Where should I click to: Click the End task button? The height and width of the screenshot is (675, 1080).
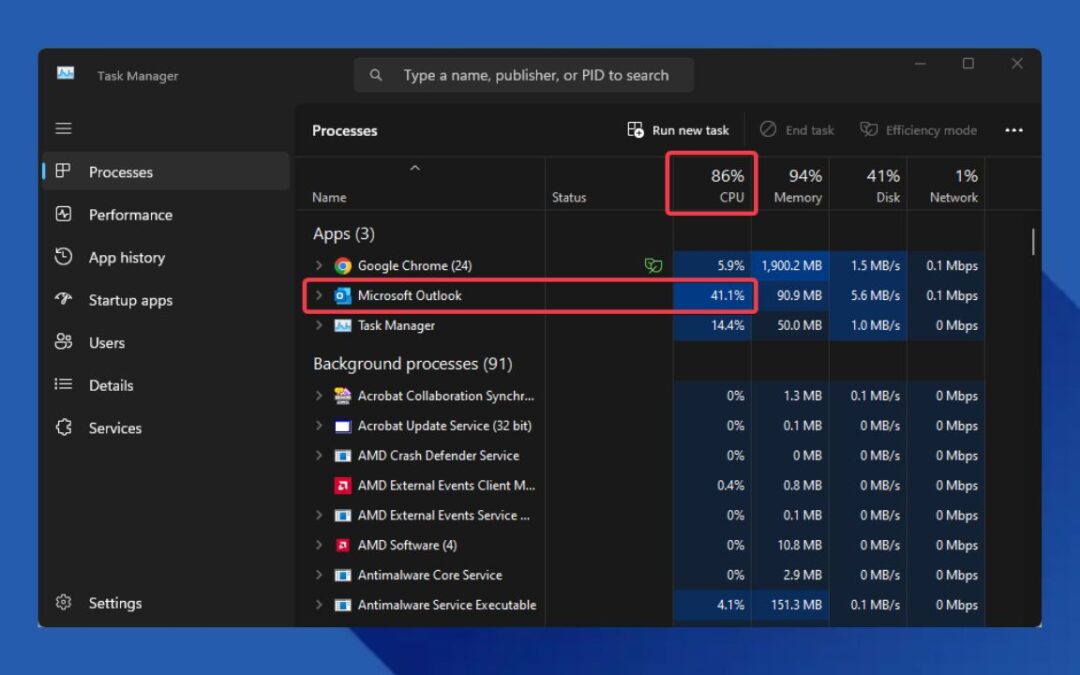pyautogui.click(x=797, y=130)
